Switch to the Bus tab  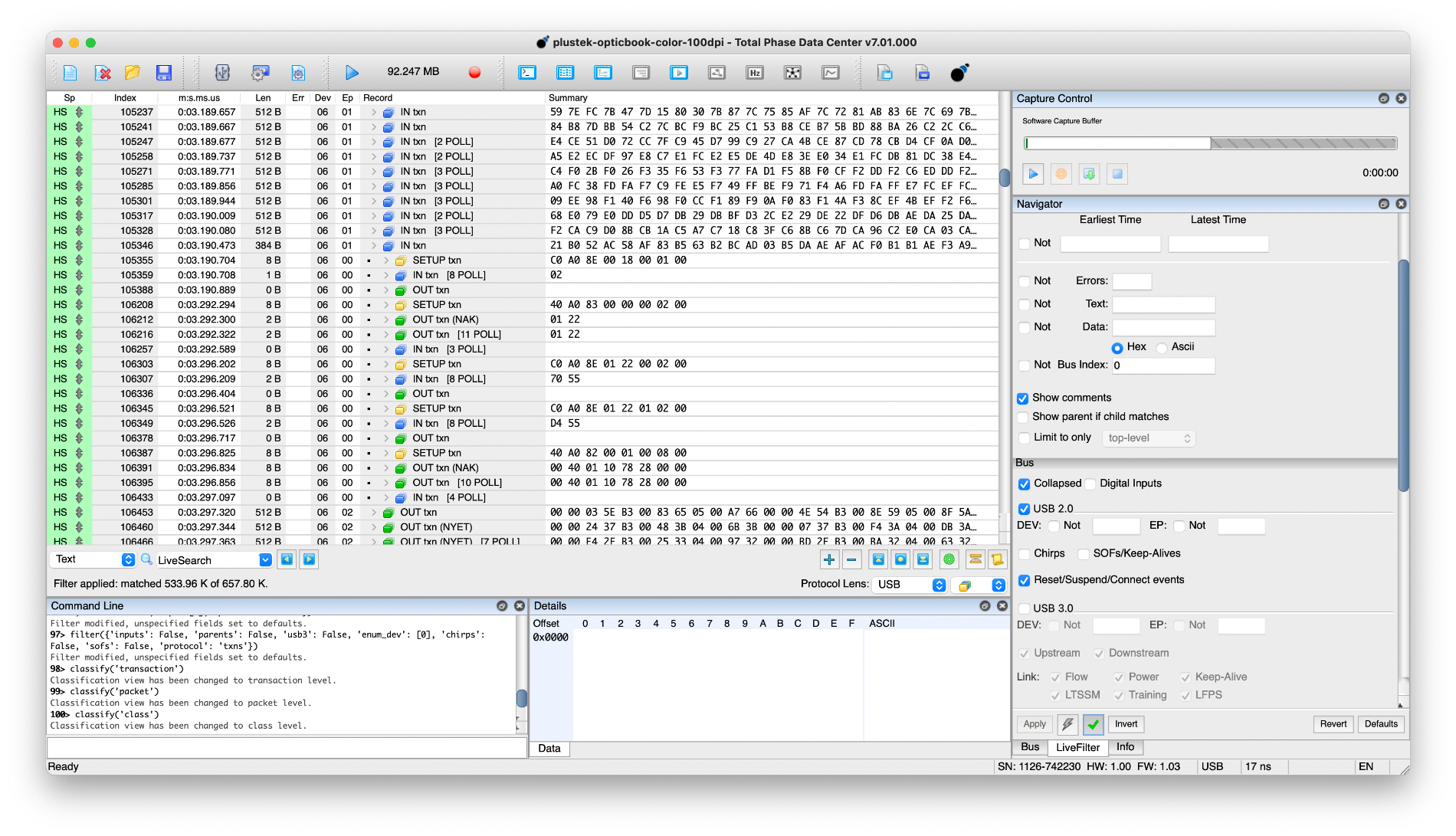coord(1030,747)
